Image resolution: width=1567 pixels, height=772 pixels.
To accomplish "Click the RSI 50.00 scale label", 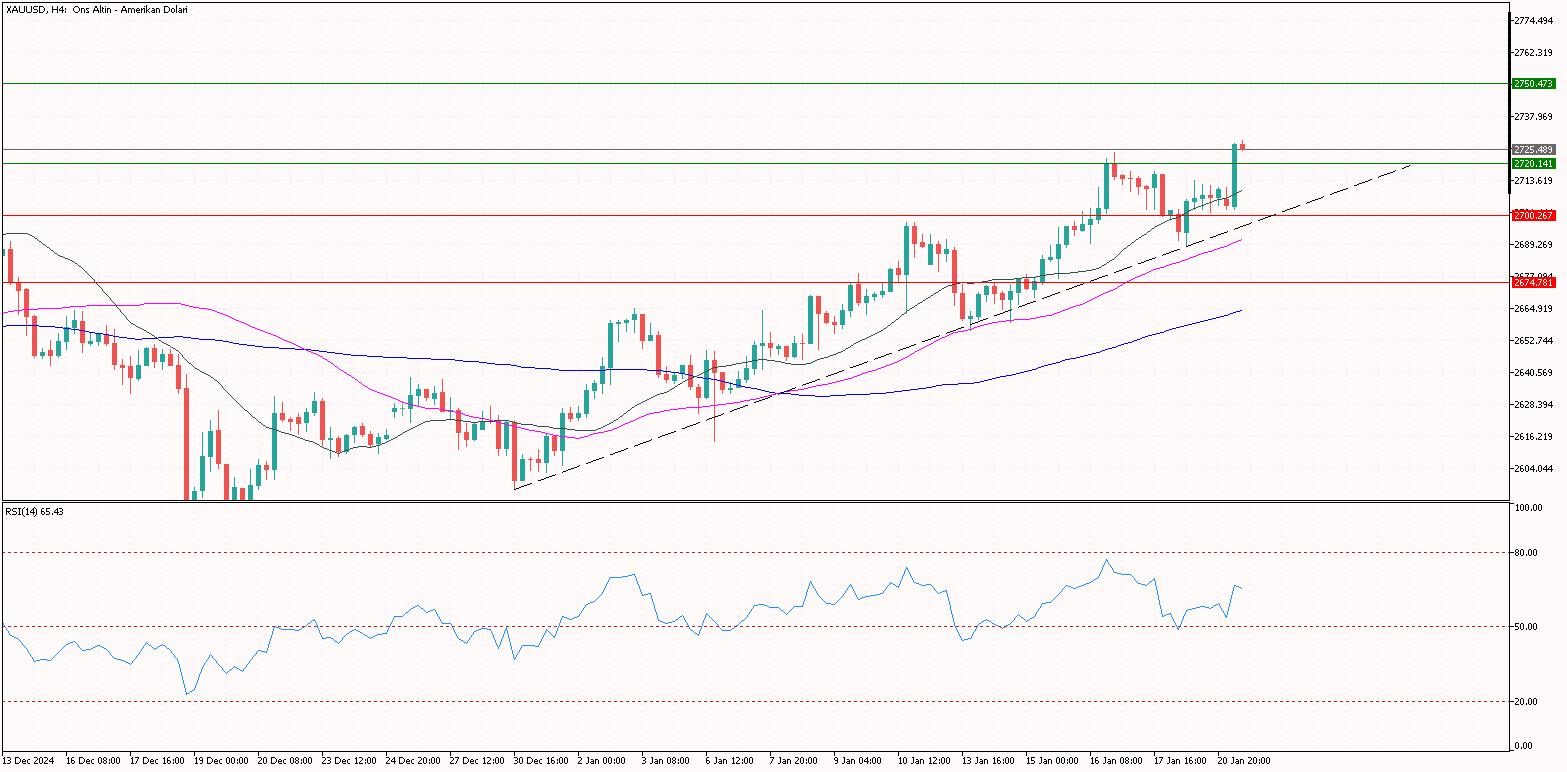I will (x=1527, y=627).
